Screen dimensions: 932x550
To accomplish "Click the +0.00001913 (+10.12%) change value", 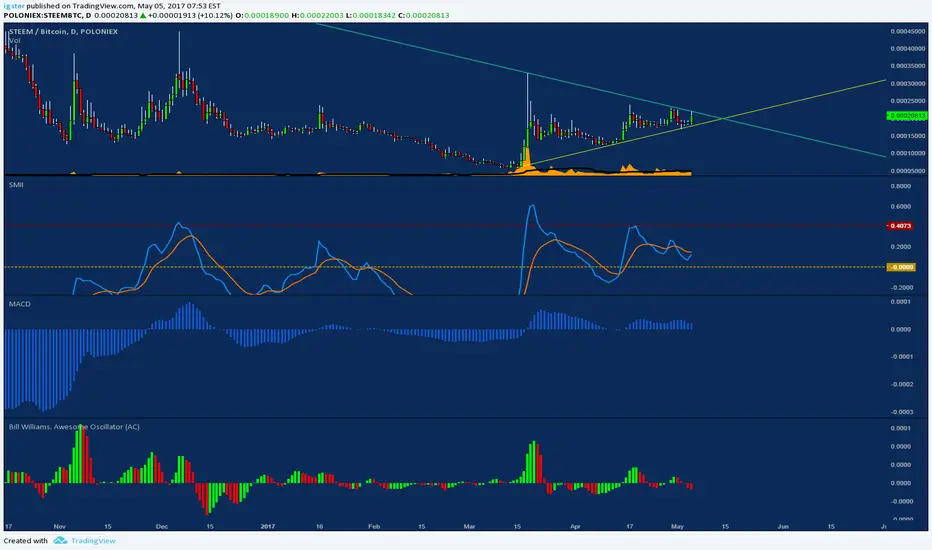I will click(190, 15).
